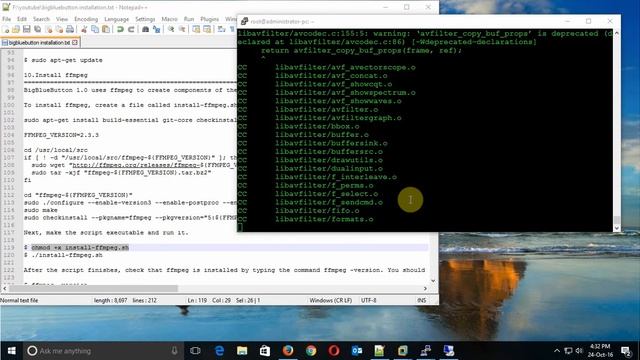
Task: Click the 'INS' indicator in status bar
Action: point(422,300)
